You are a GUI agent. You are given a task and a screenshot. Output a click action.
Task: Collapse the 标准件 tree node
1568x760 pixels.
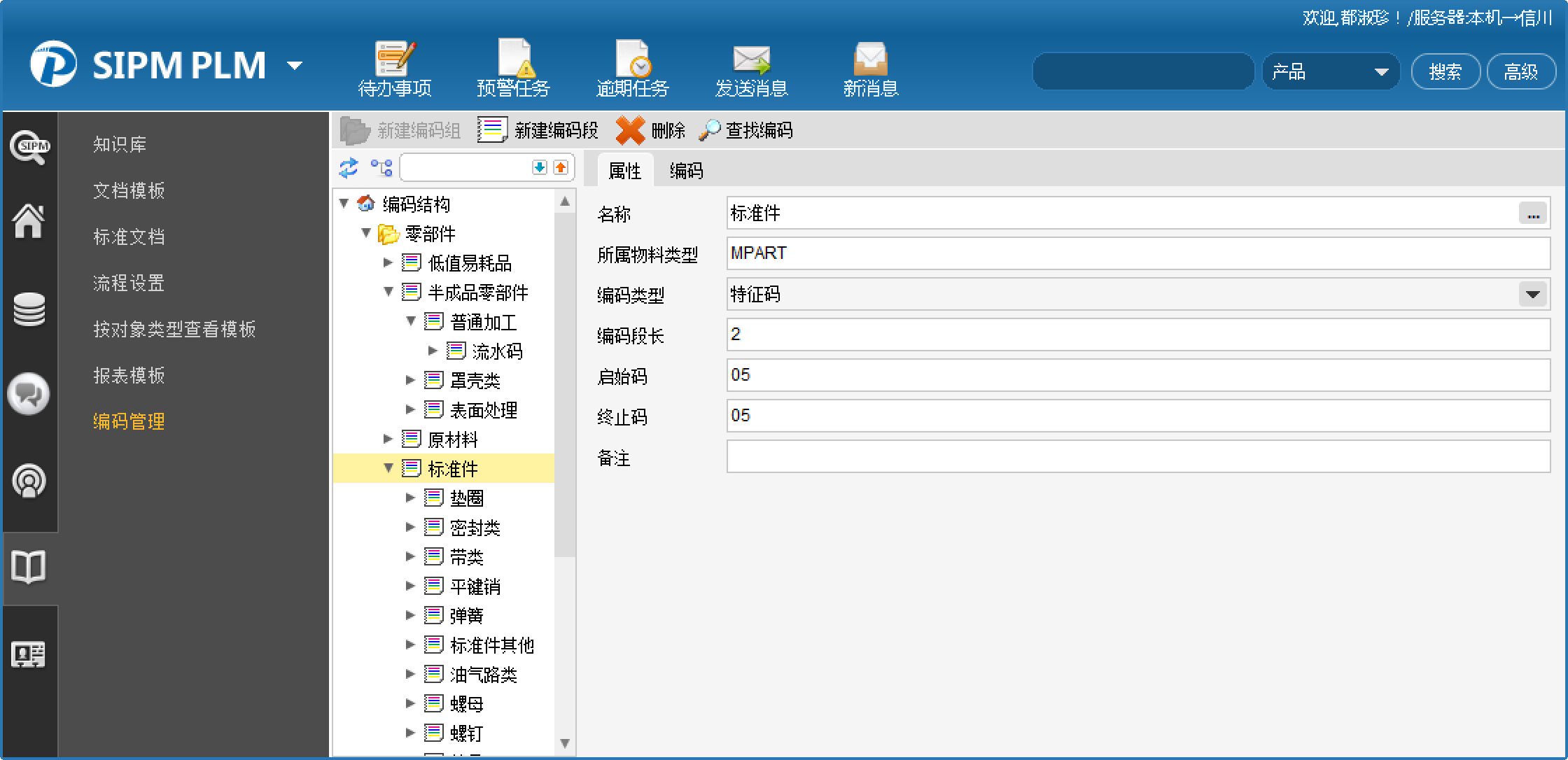[388, 468]
